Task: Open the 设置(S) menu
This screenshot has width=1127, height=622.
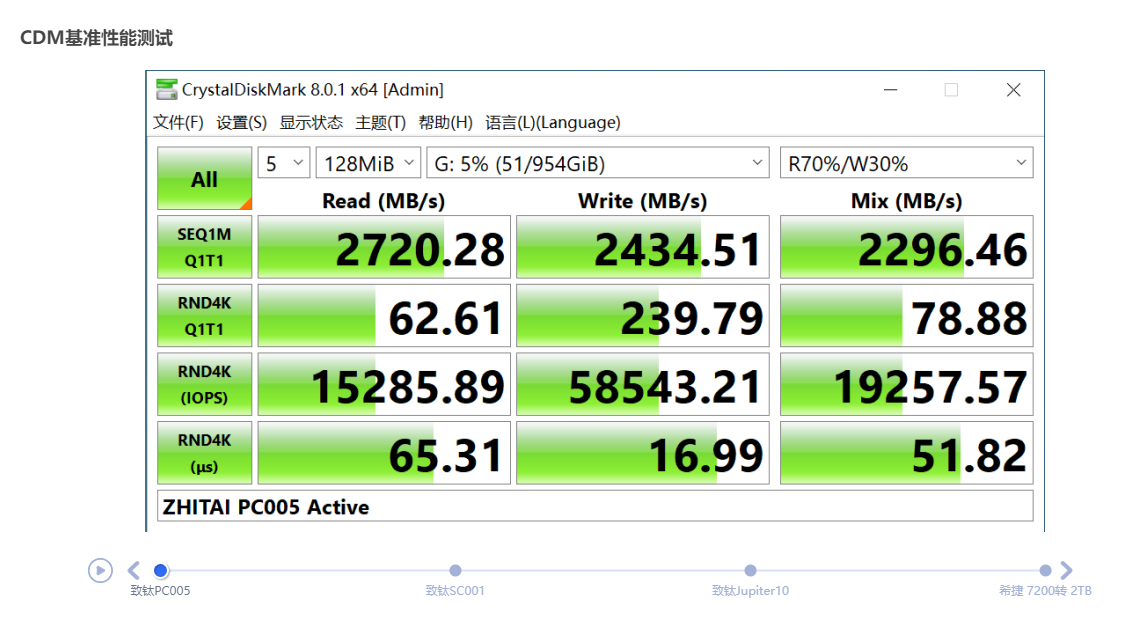Action: coord(242,122)
